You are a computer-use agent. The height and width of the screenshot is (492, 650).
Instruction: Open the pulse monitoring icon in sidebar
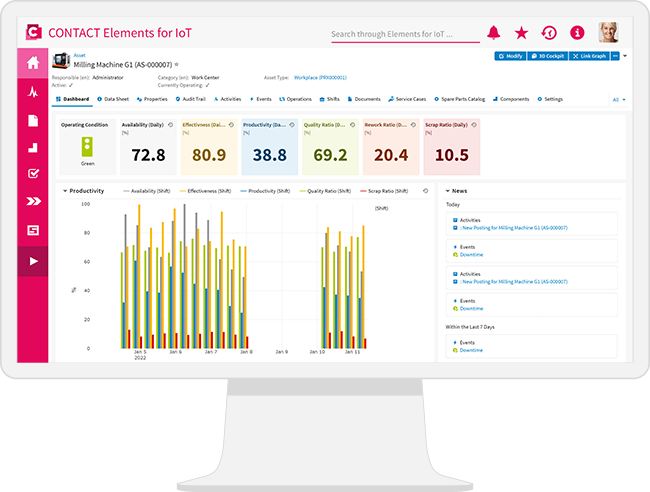tap(33, 92)
